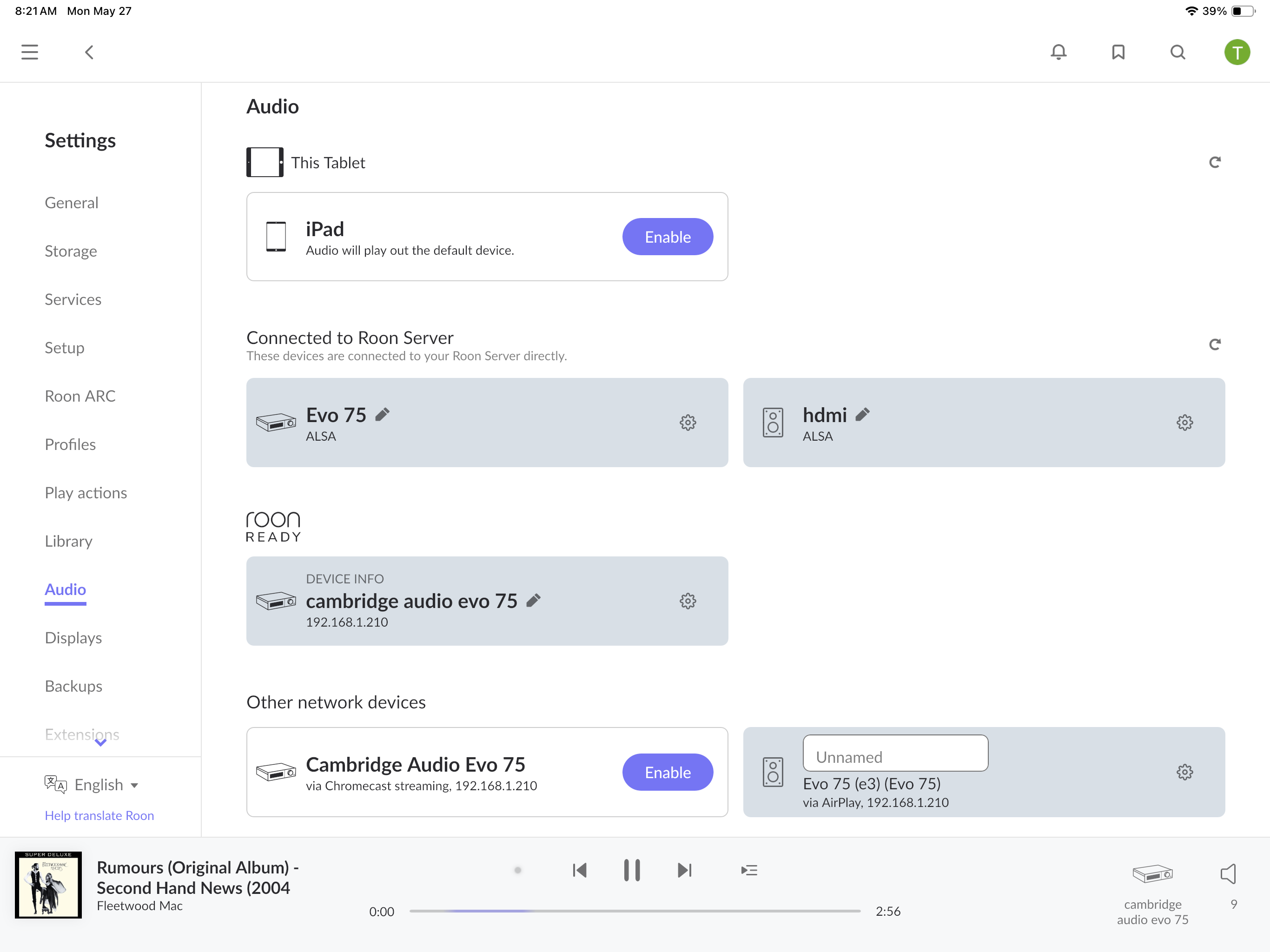The width and height of the screenshot is (1270, 952).
Task: Rename cambridge audio evo 75 with pencil
Action: (x=533, y=601)
